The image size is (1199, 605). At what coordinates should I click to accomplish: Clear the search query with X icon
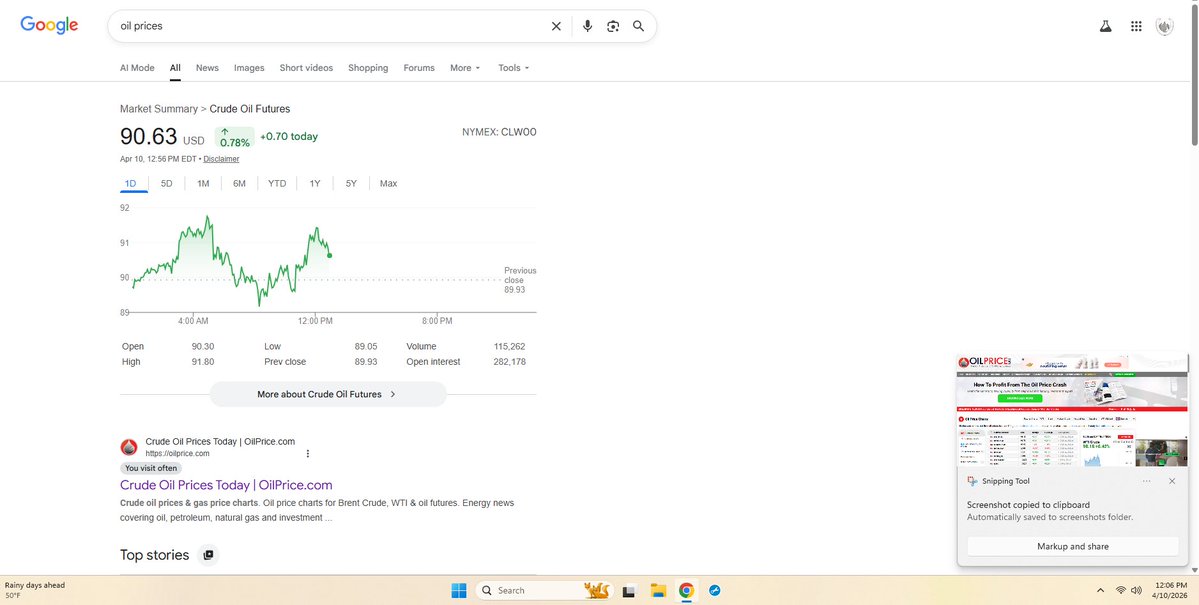click(556, 26)
